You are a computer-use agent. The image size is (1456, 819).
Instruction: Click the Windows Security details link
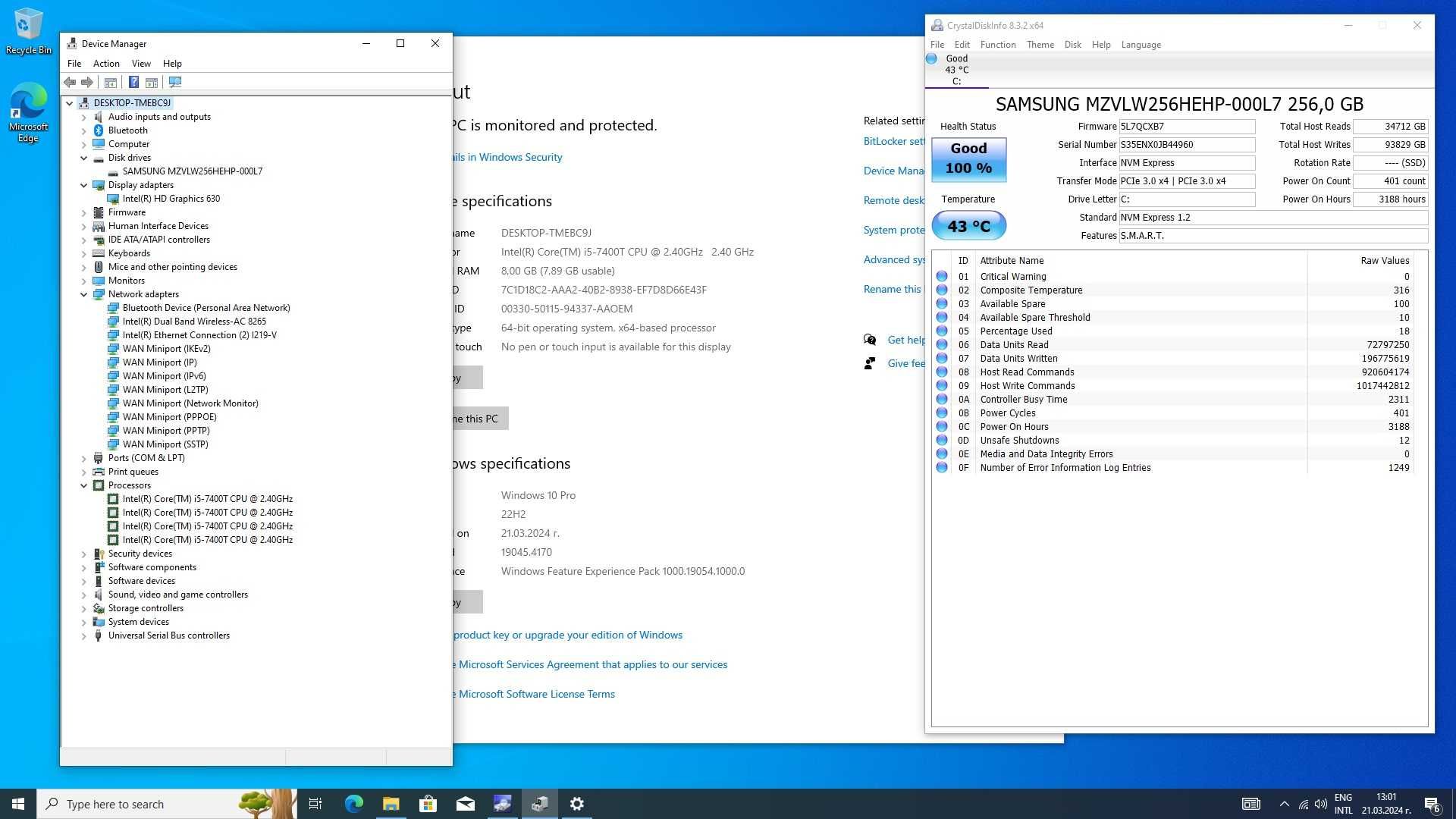pyautogui.click(x=508, y=157)
